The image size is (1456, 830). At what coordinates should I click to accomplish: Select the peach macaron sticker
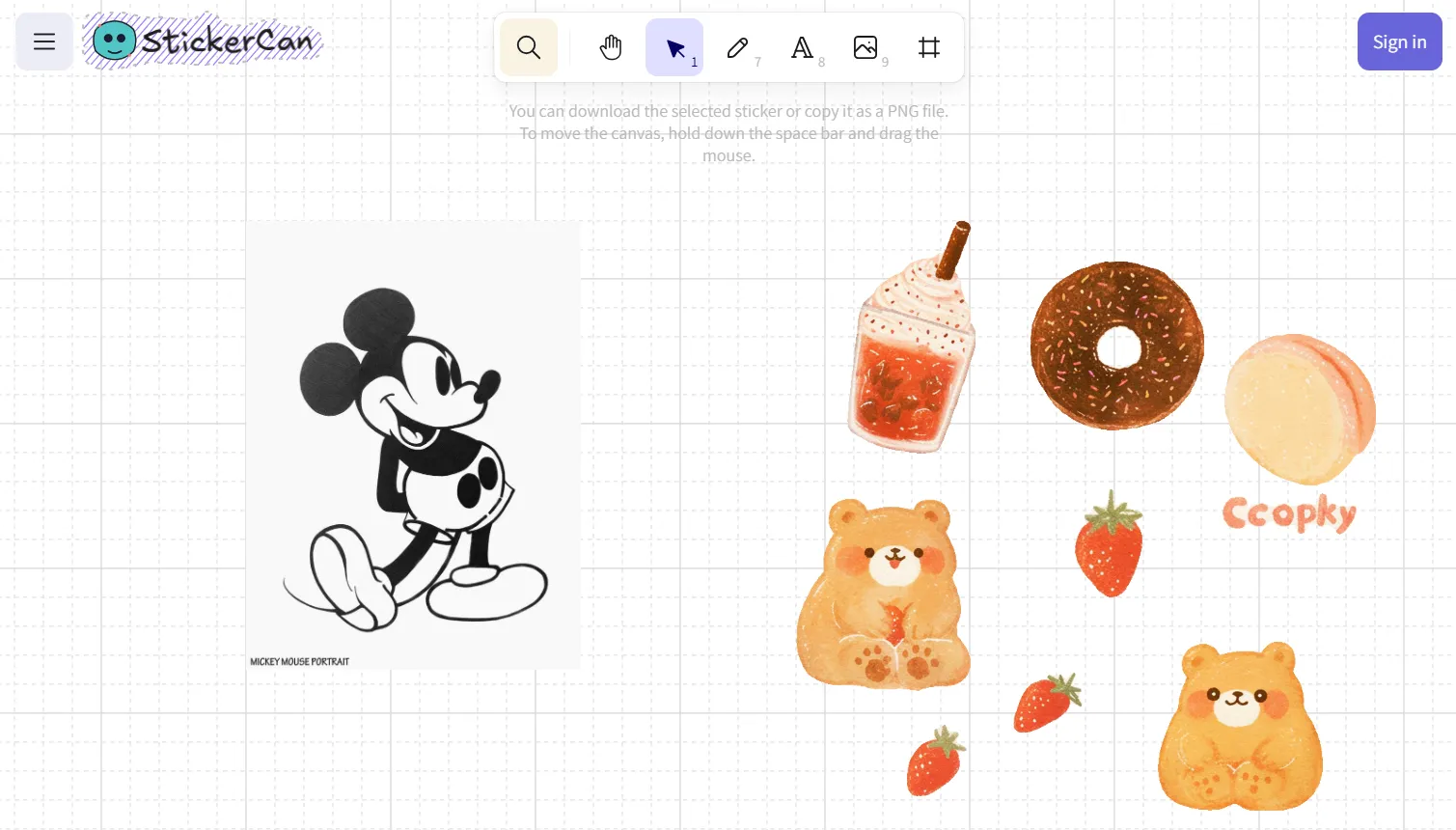(x=1300, y=409)
